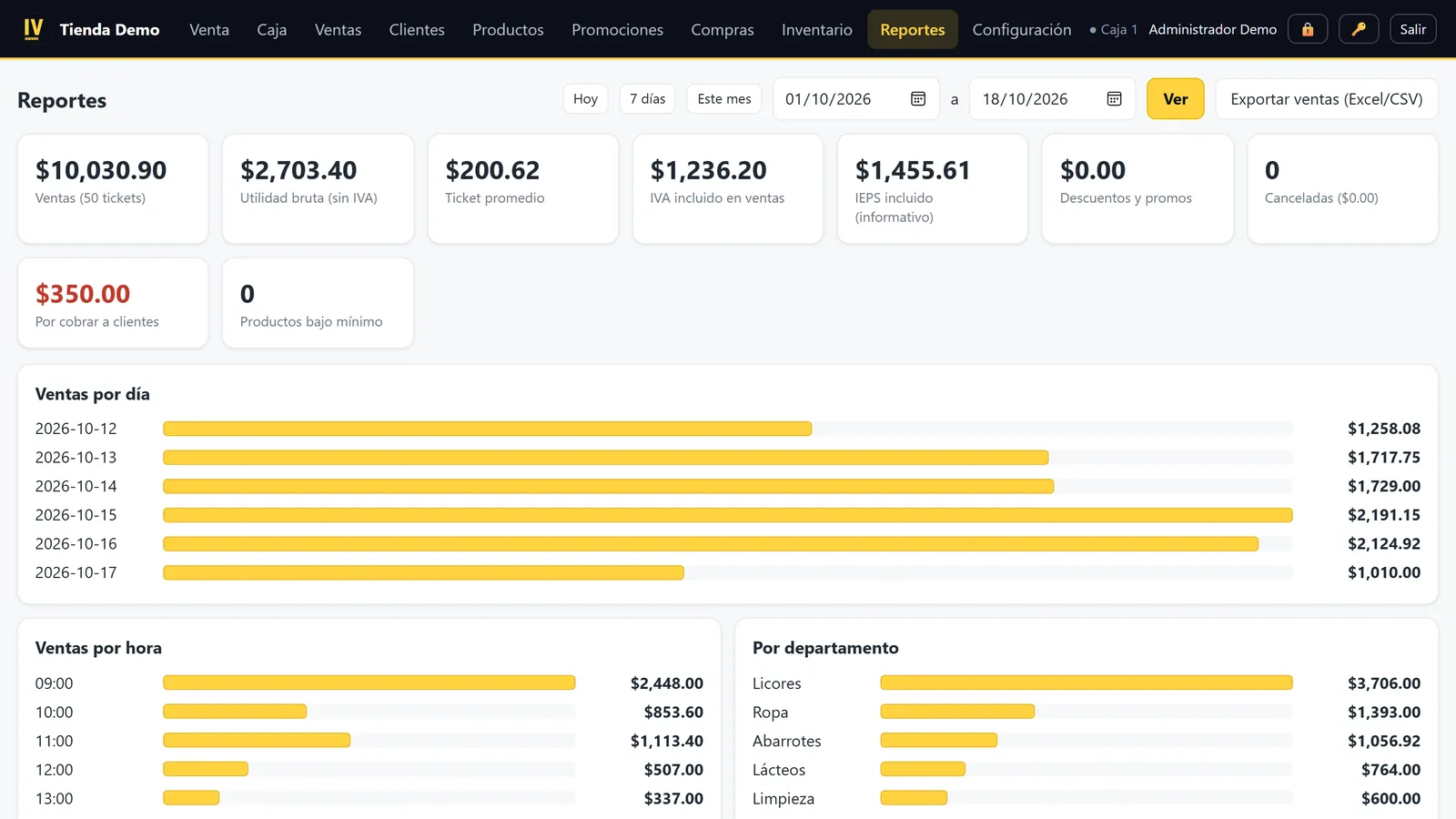This screenshot has height=819, width=1456.
Task: Click the Ropa department label
Action: (x=770, y=713)
